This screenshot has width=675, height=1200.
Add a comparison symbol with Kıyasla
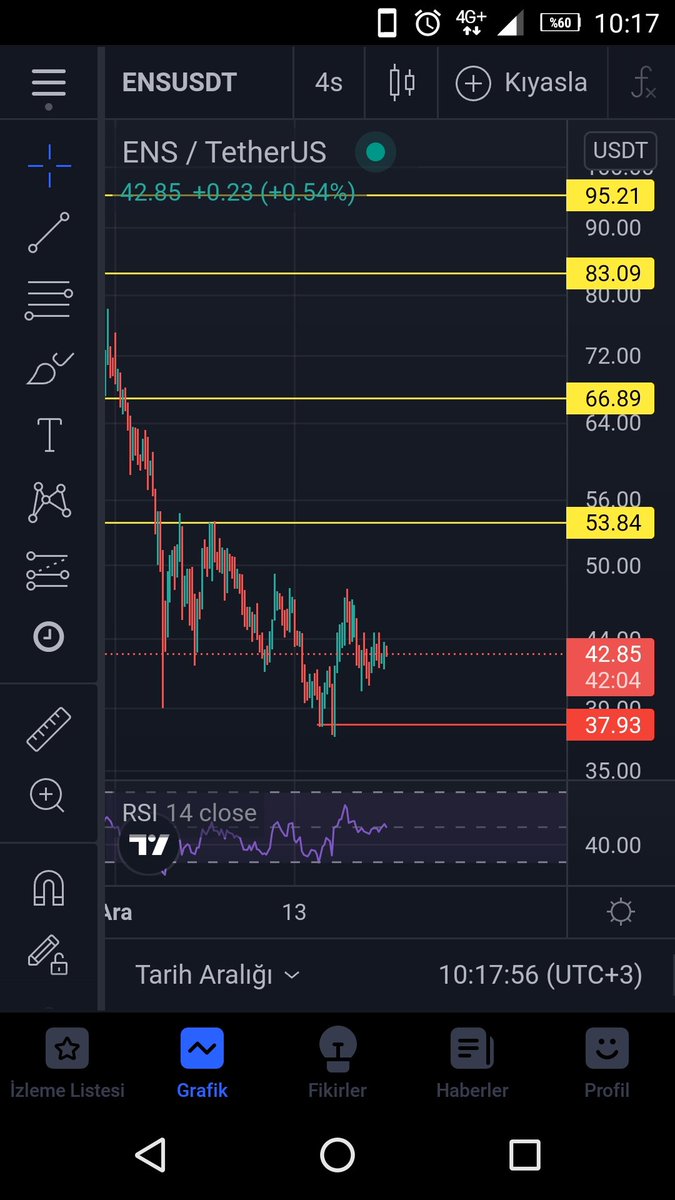point(521,83)
